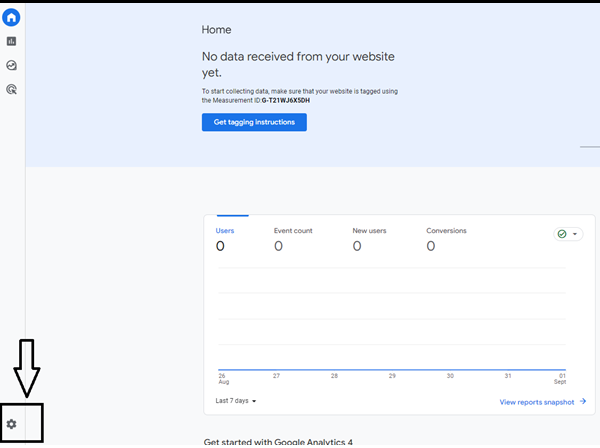Image resolution: width=600 pixels, height=448 pixels.
Task: Open the Reports bar chart icon
Action: coord(11,41)
